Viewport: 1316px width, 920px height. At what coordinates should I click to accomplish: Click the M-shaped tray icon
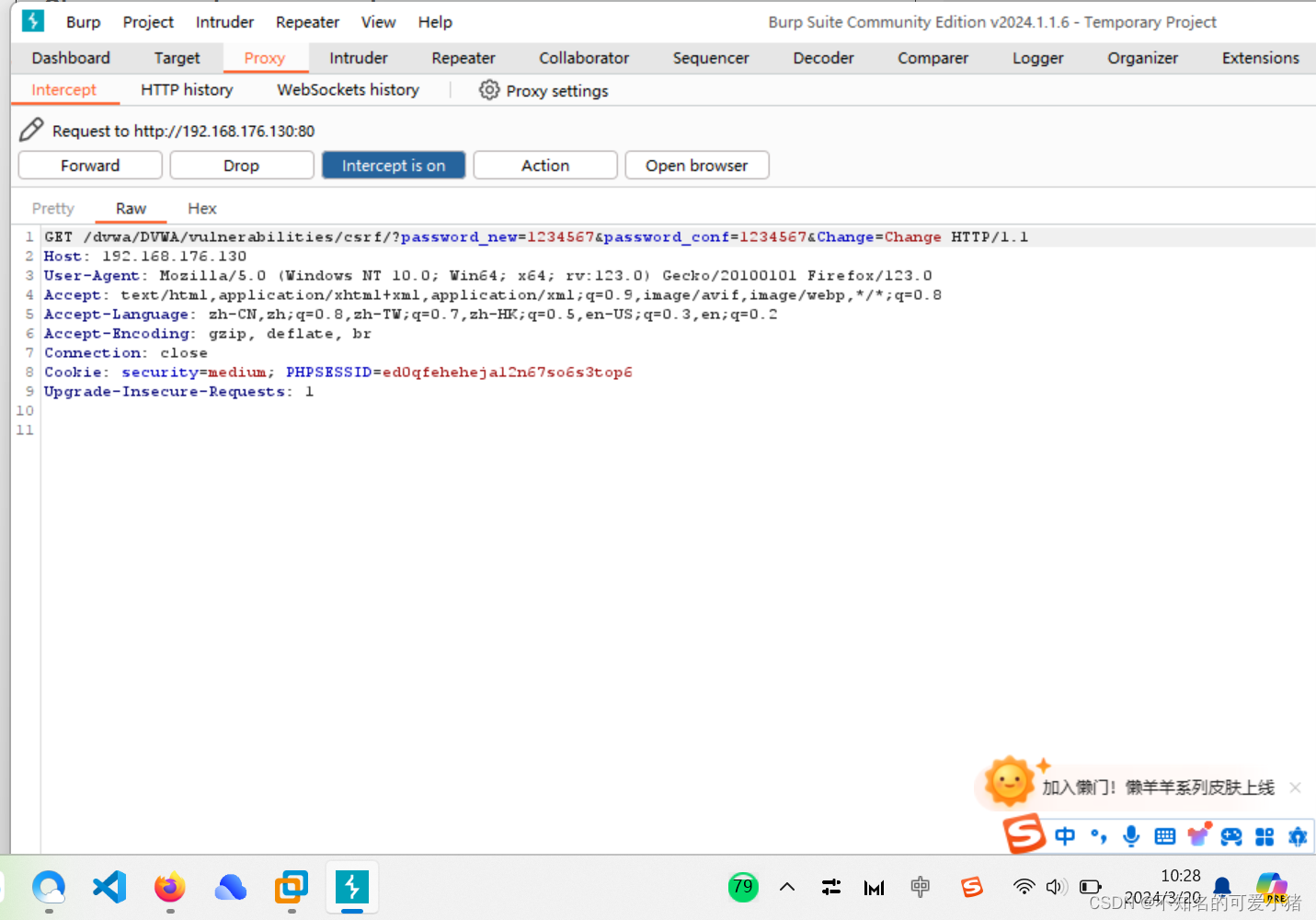tap(875, 887)
